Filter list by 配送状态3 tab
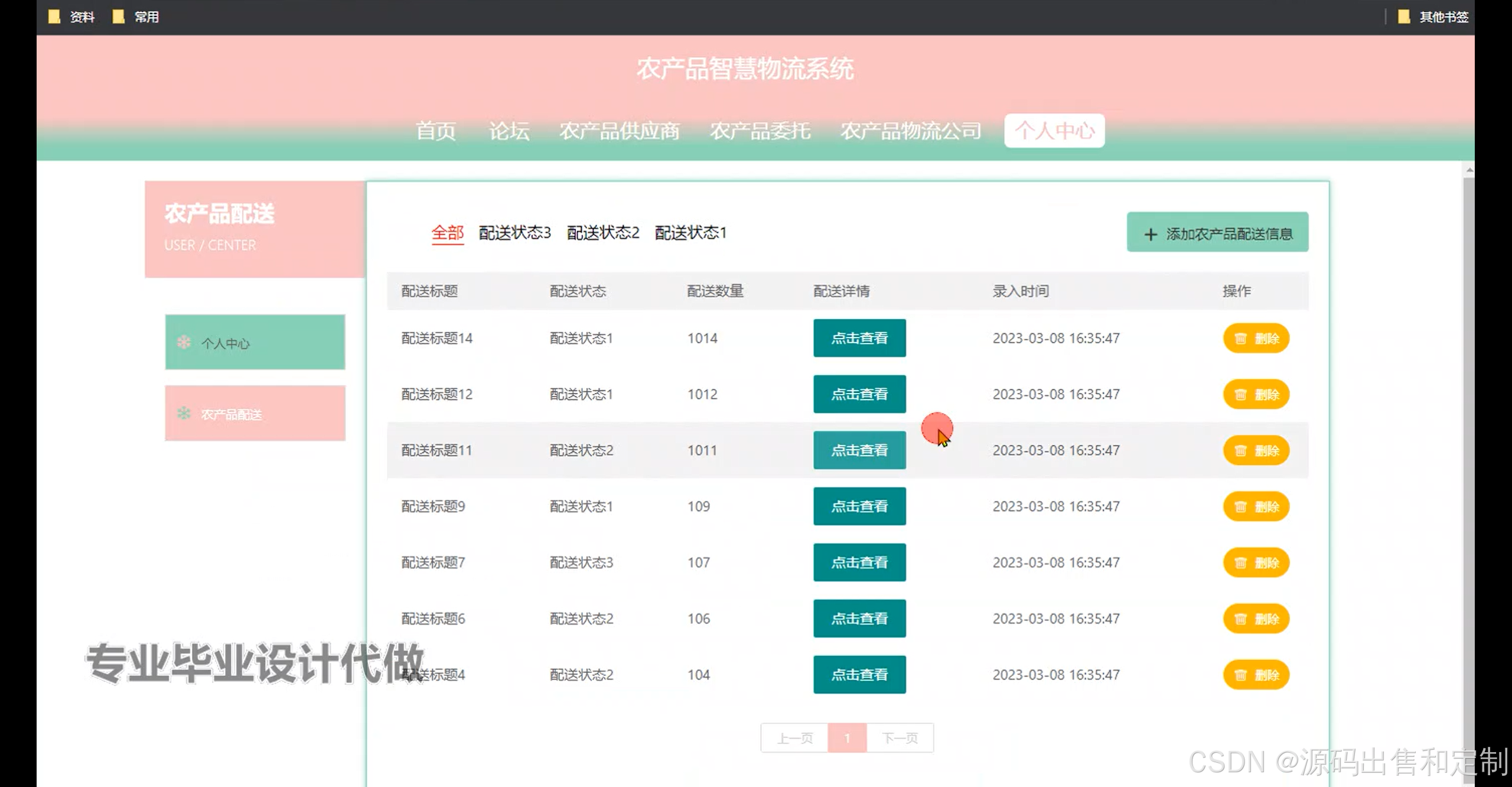The width and height of the screenshot is (1512, 787). [514, 233]
